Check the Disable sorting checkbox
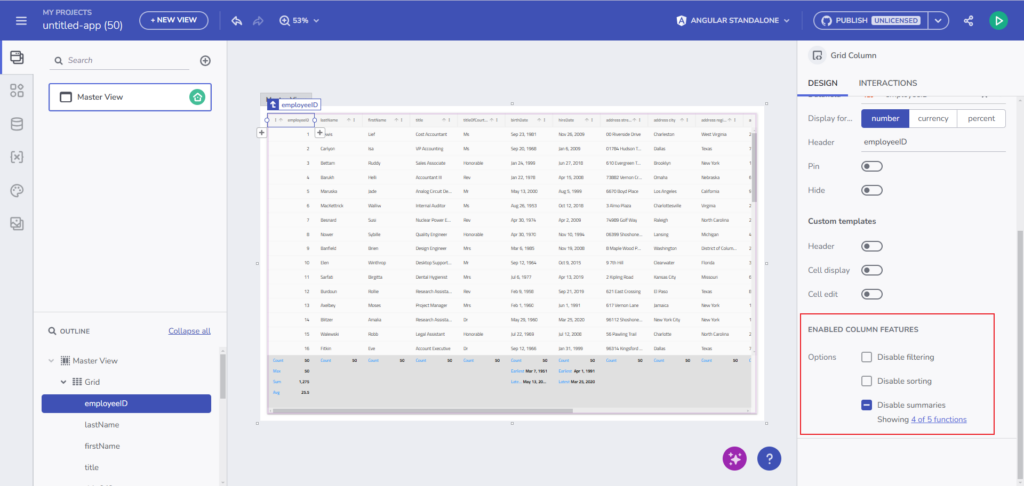1024x486 pixels. pos(867,381)
